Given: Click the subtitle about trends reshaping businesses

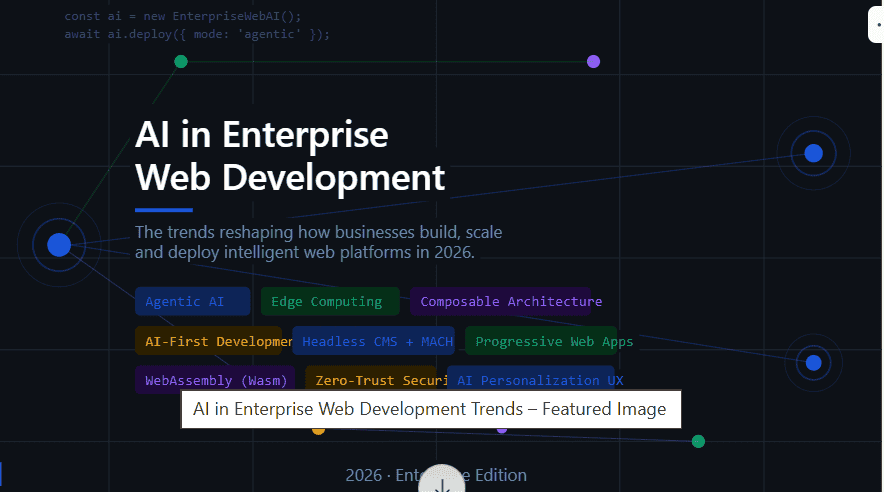Looking at the screenshot, I should pos(319,242).
